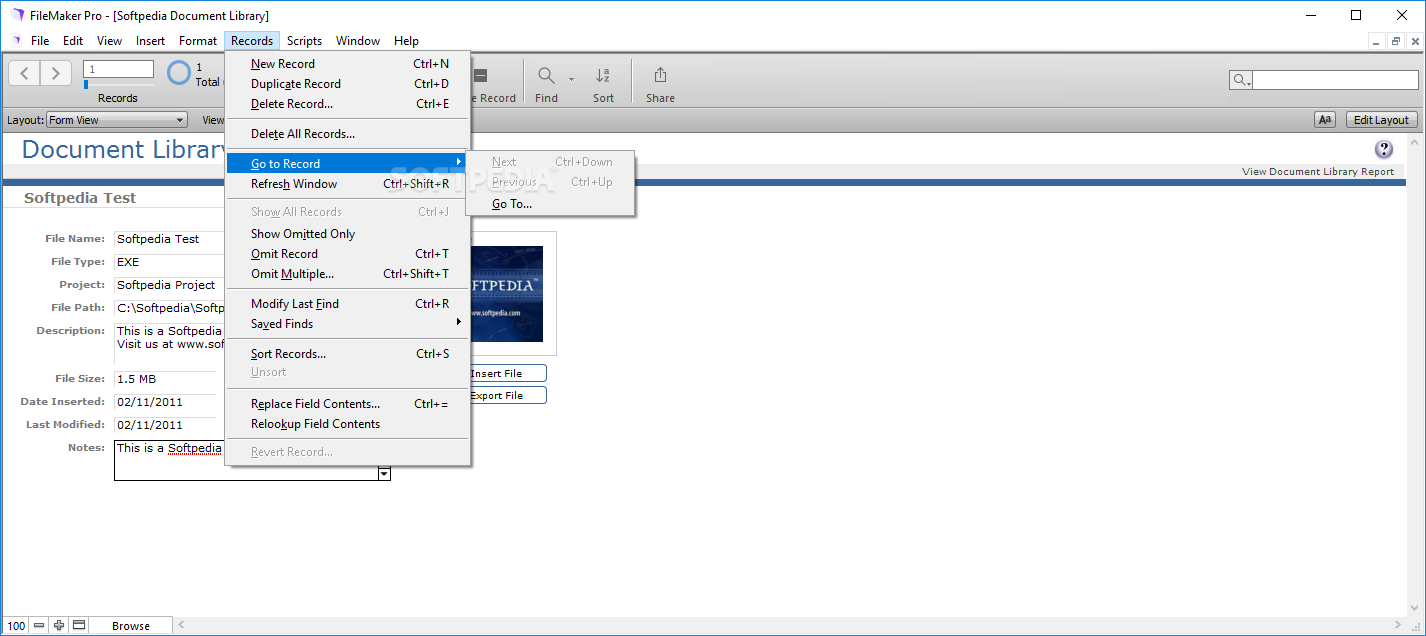The height and width of the screenshot is (636, 1426).
Task: Click the Edit Layout button
Action: pos(1381,120)
